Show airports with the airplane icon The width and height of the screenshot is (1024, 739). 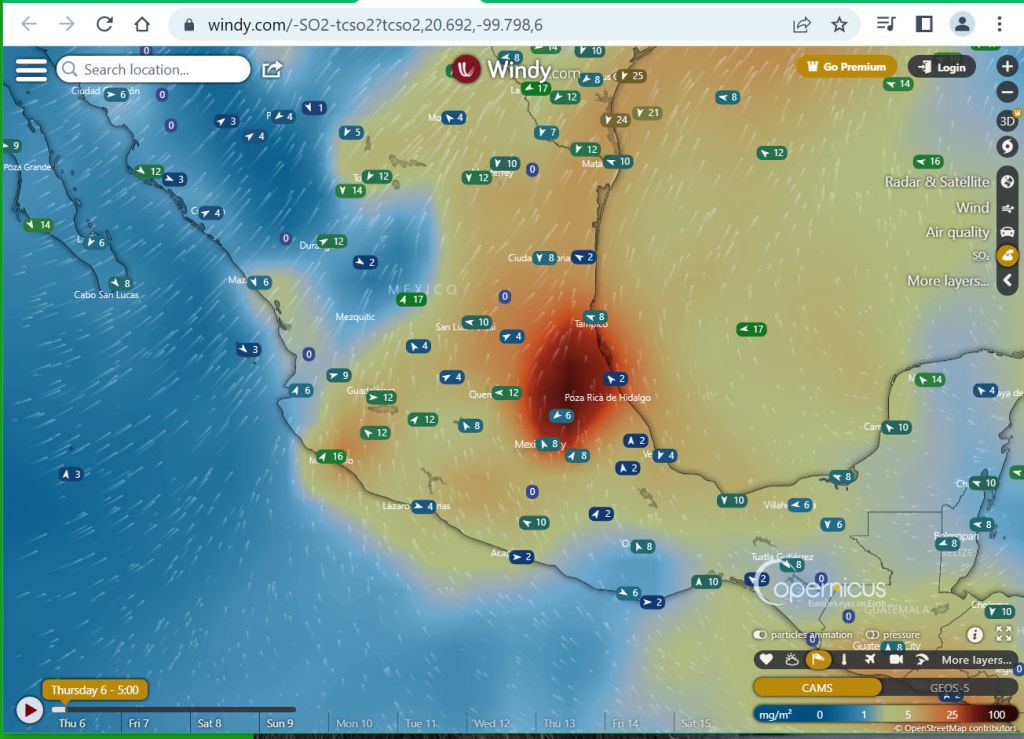point(869,659)
